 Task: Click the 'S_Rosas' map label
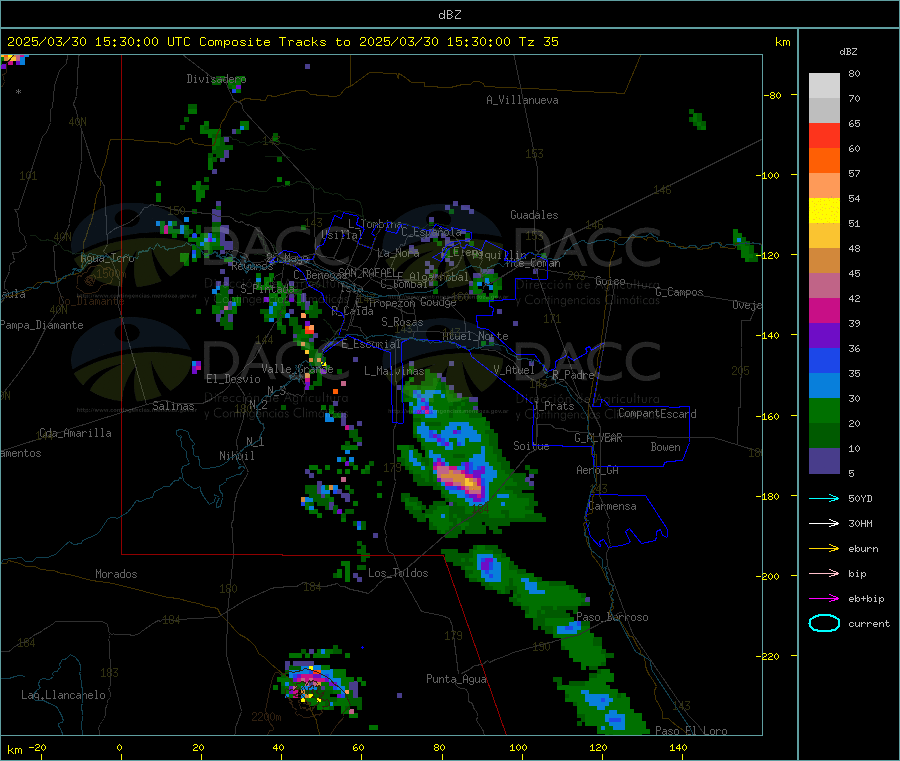(x=402, y=322)
